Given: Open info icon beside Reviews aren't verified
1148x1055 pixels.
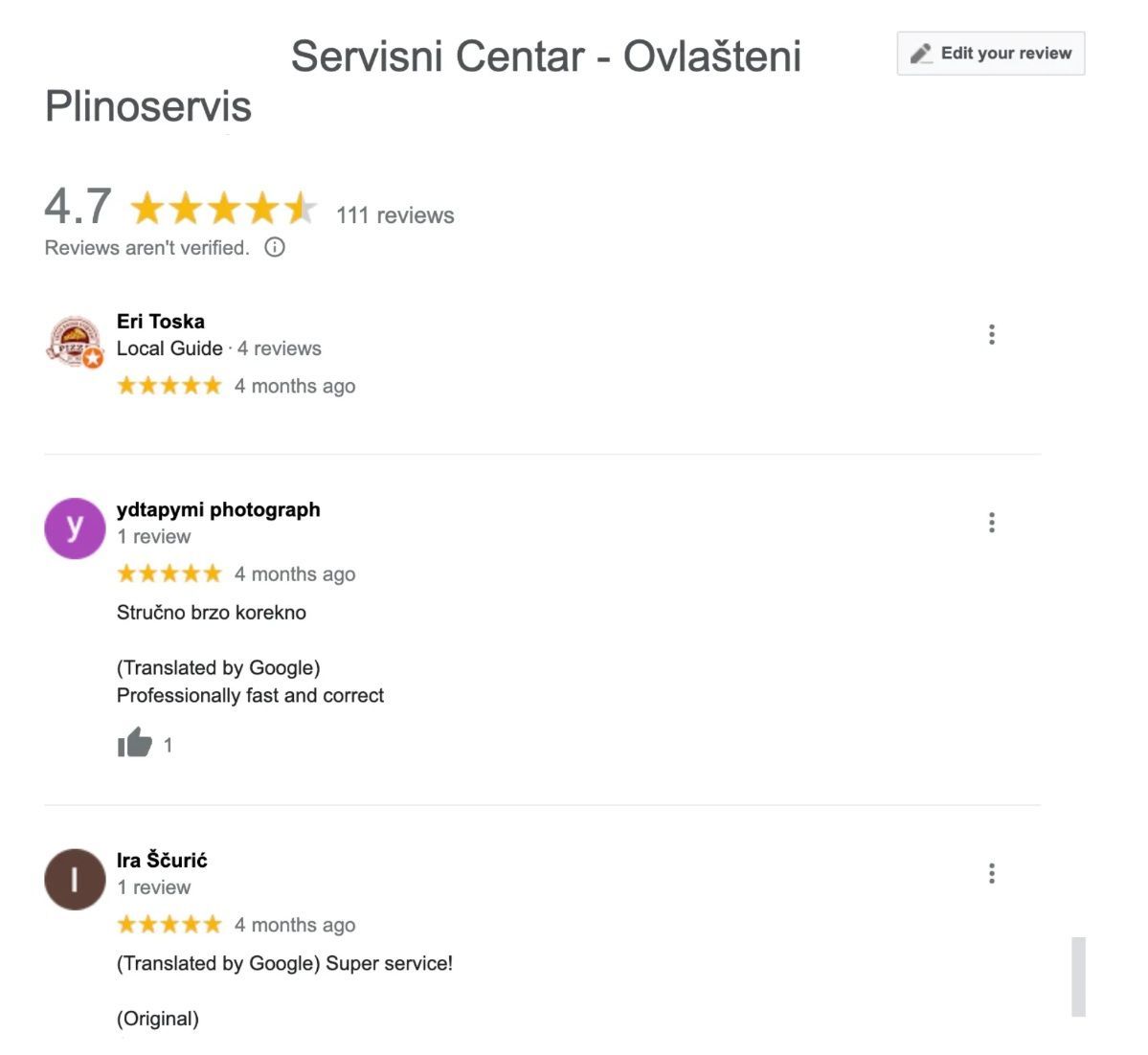Looking at the screenshot, I should pyautogui.click(x=275, y=248).
